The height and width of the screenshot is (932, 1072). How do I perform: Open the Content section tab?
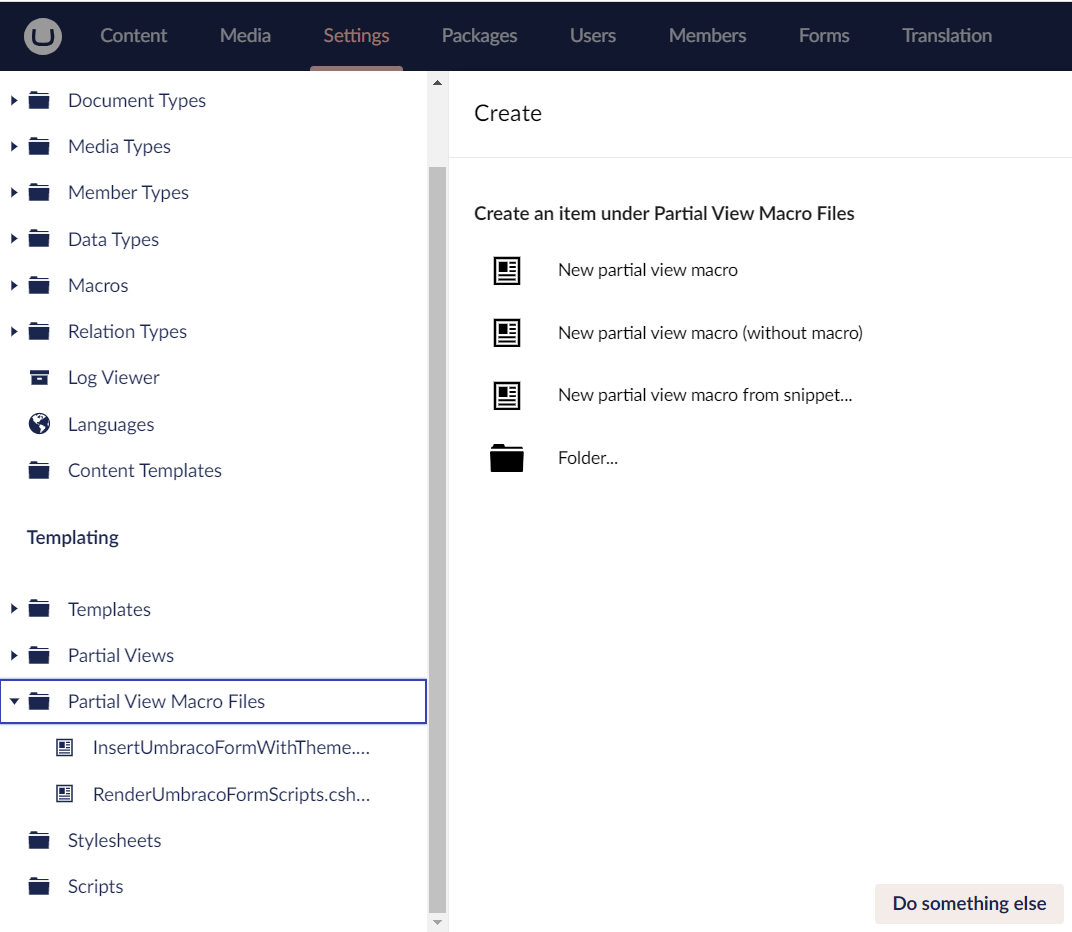pos(133,36)
